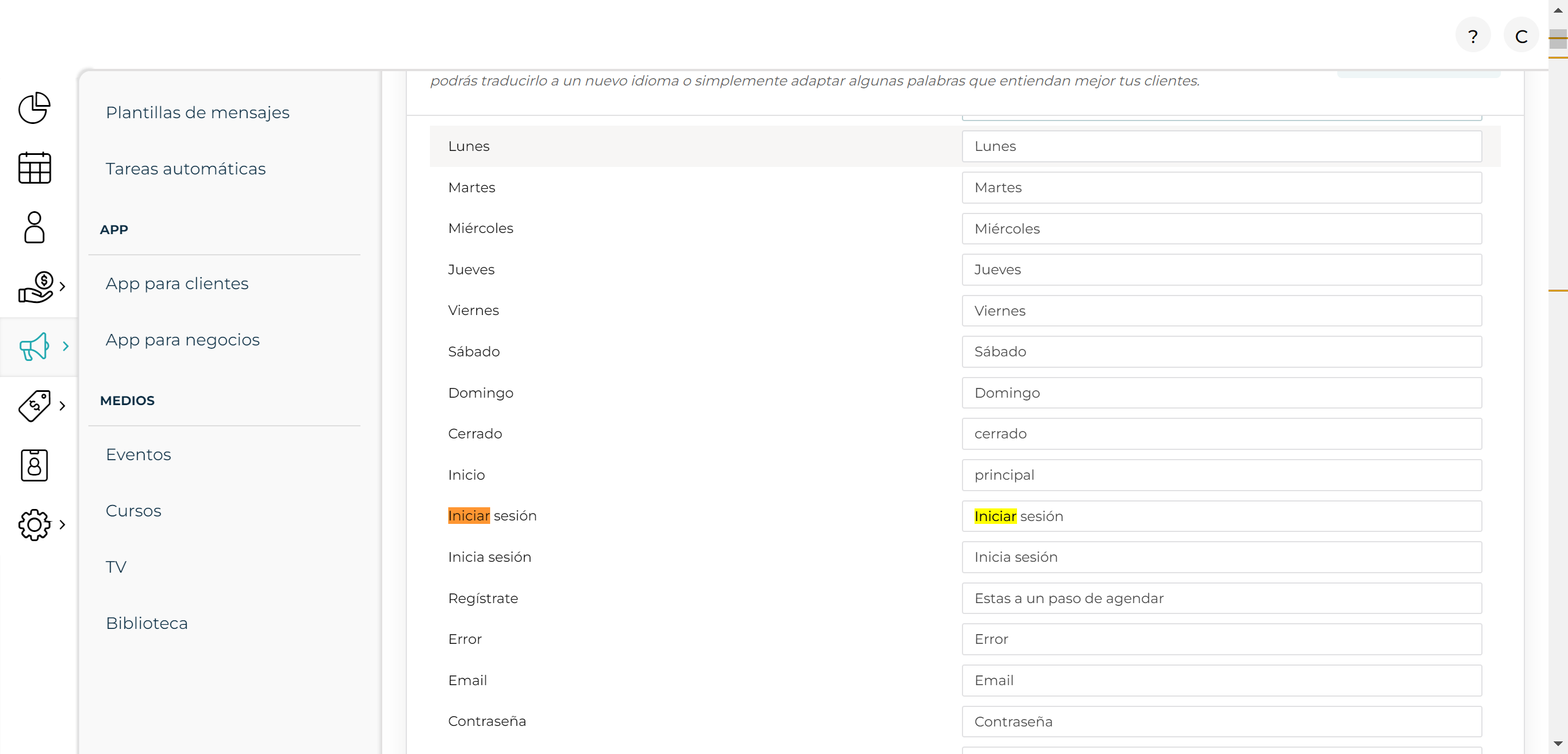Viewport: 1568px width, 754px height.
Task: Expand the sales icon chevron
Action: [x=62, y=287]
